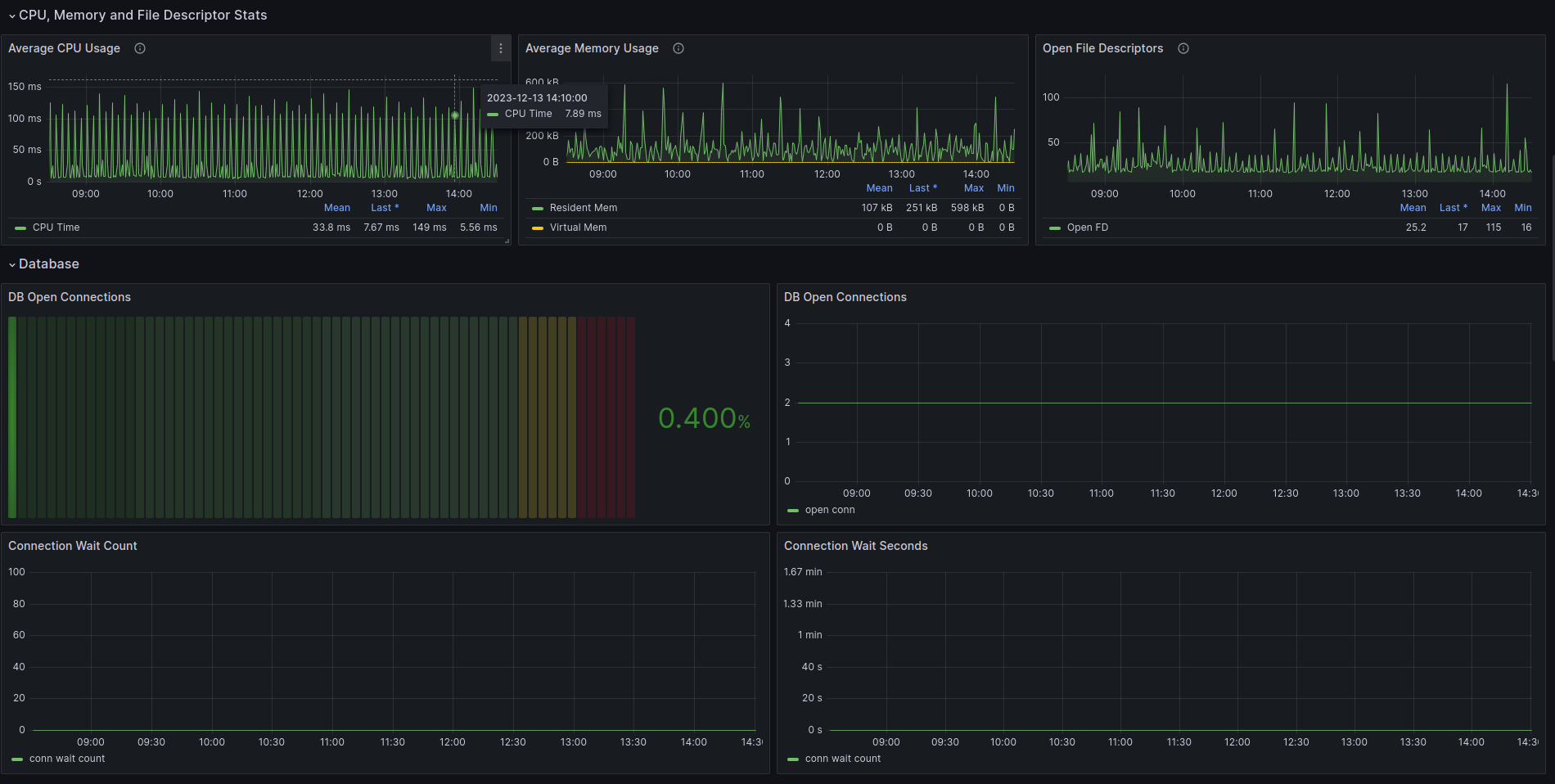The image size is (1555, 784).
Task: Open Average CPU Usage panel menu
Action: tap(501, 48)
